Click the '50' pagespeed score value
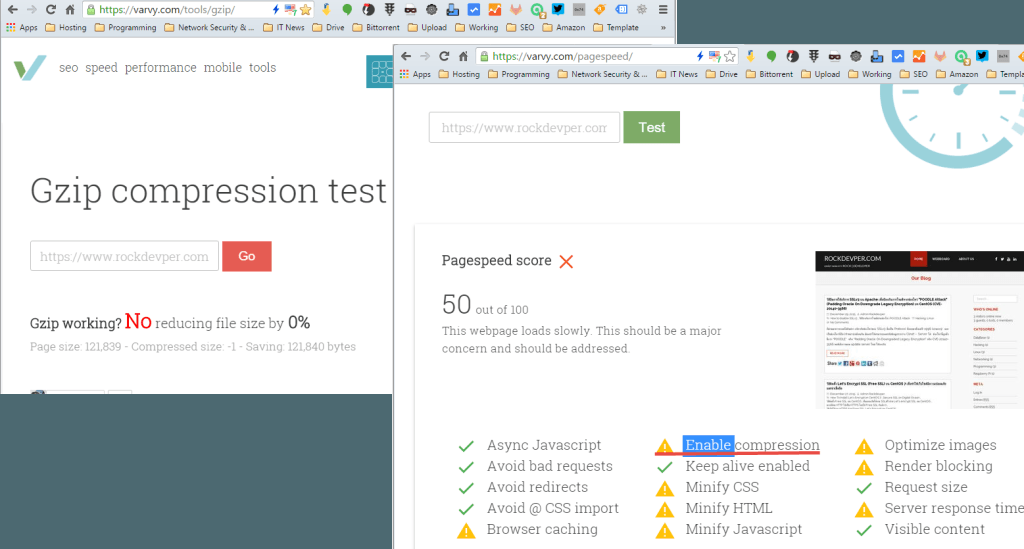 (x=456, y=305)
